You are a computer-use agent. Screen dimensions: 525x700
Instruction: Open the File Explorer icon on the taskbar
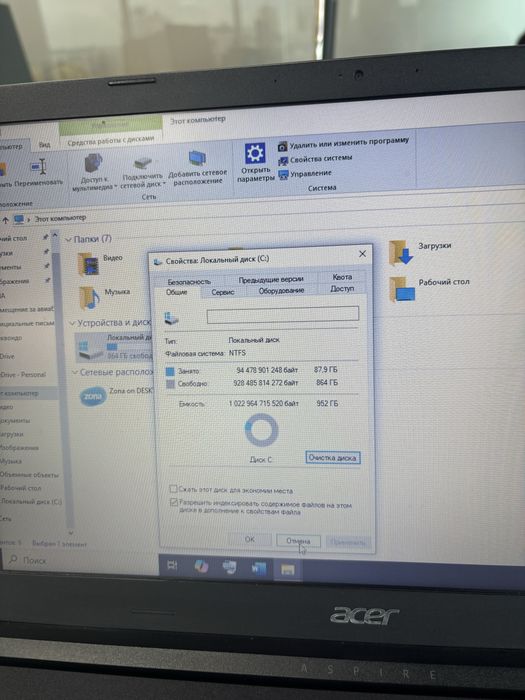(x=288, y=569)
